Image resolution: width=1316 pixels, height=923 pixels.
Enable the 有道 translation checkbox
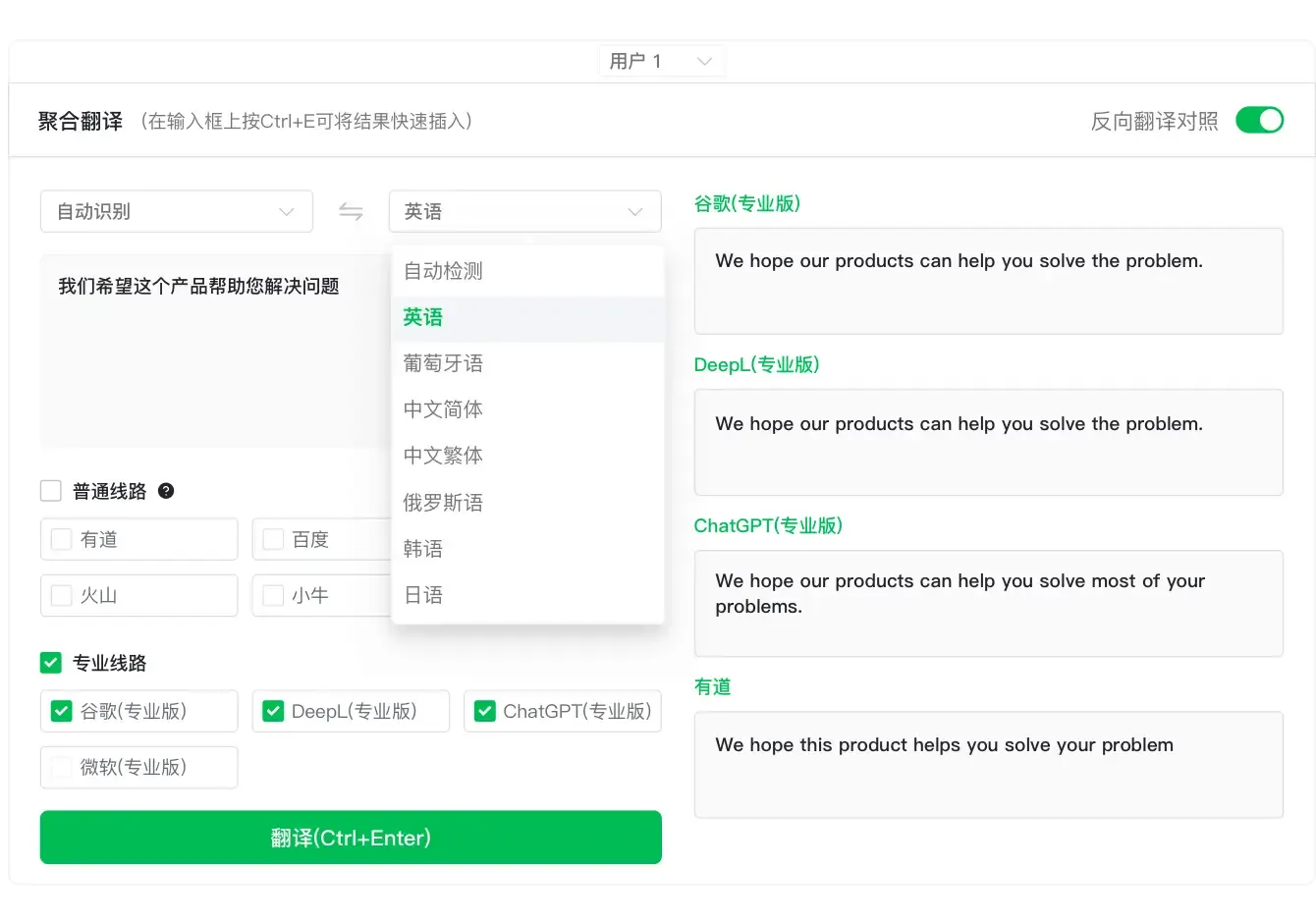click(x=62, y=539)
